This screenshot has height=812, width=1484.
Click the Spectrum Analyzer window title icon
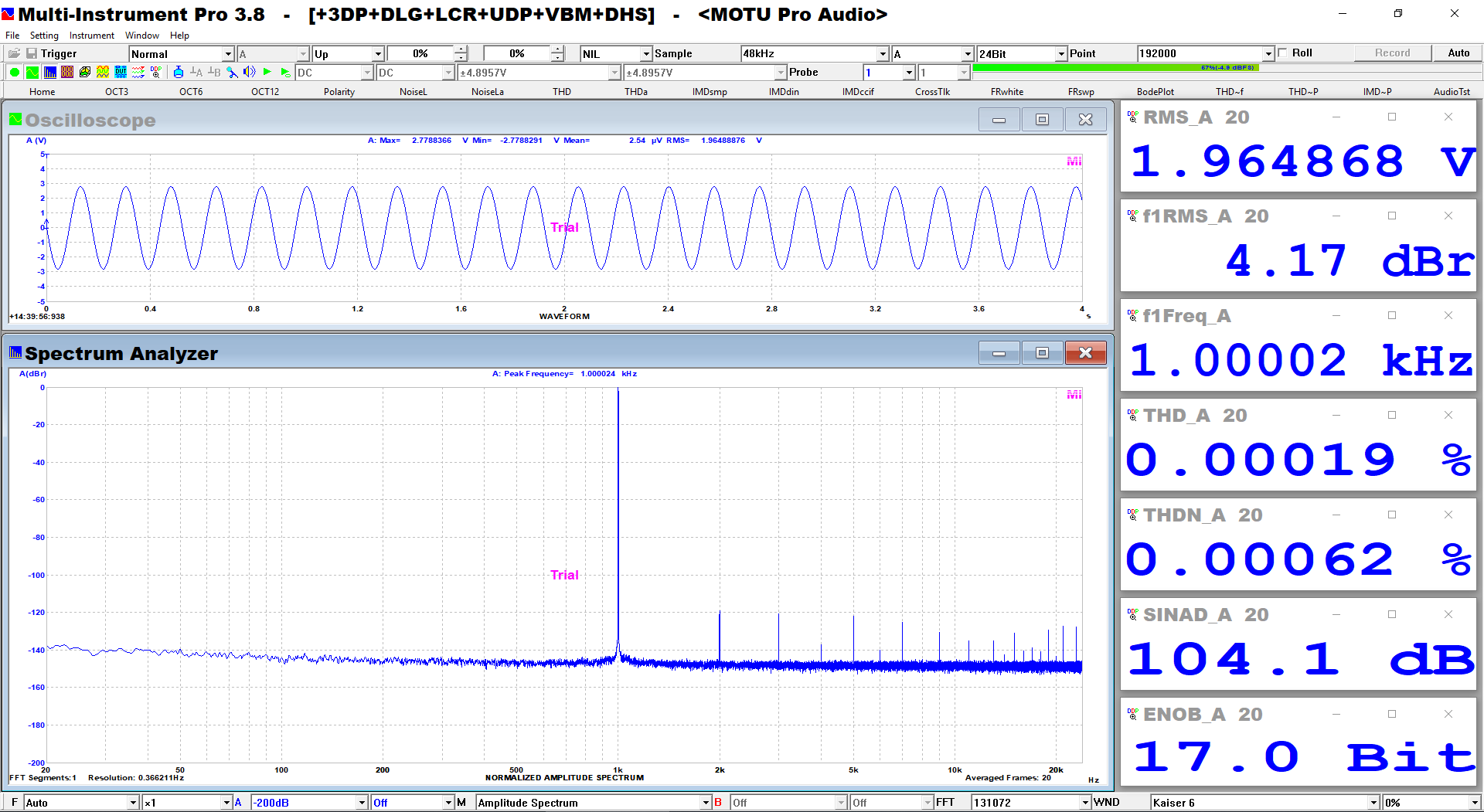tap(15, 352)
